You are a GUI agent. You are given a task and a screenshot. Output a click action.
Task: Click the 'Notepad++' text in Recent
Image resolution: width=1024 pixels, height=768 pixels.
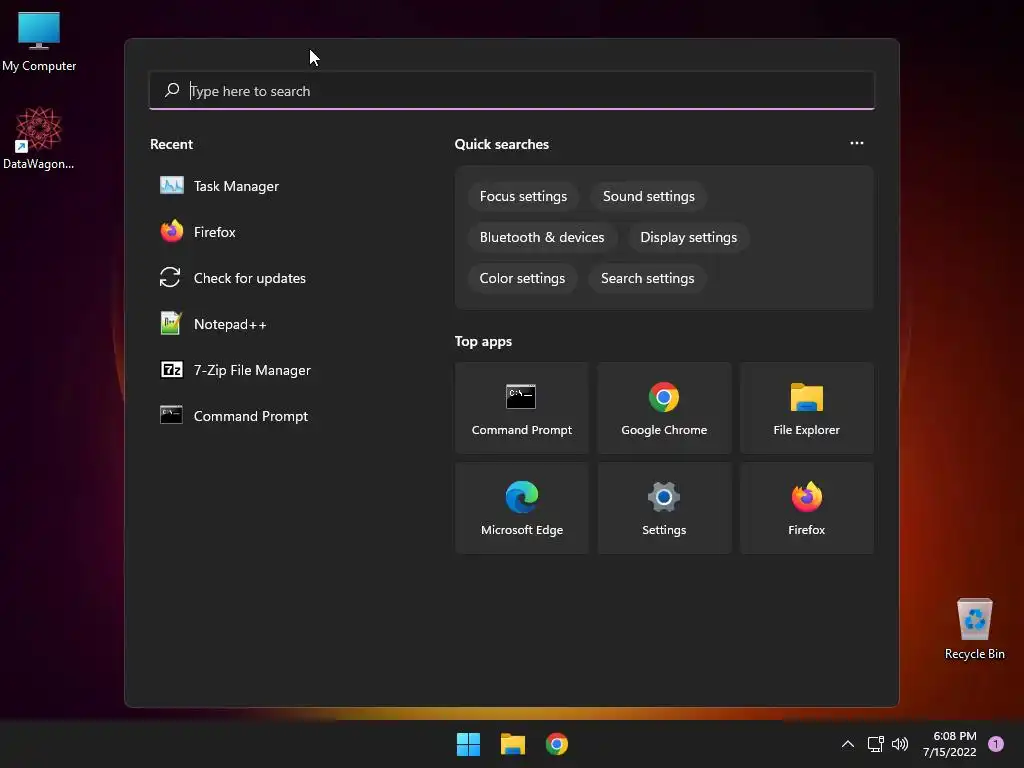point(230,325)
